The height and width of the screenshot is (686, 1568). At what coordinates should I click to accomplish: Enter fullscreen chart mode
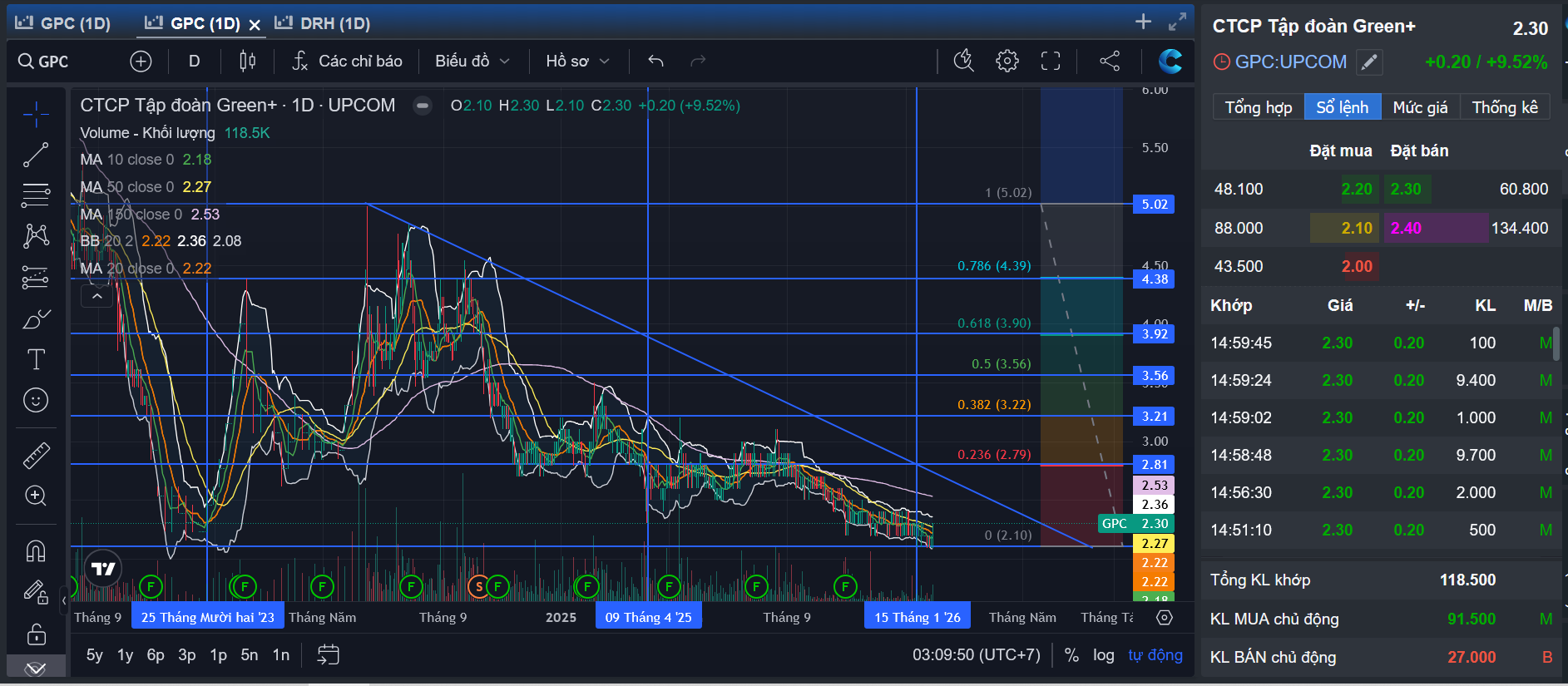click(1051, 61)
